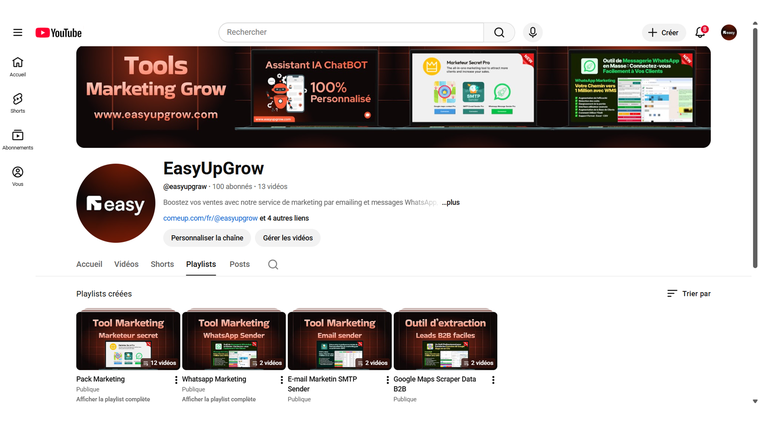Open the Trier par sort dropdown

689,293
